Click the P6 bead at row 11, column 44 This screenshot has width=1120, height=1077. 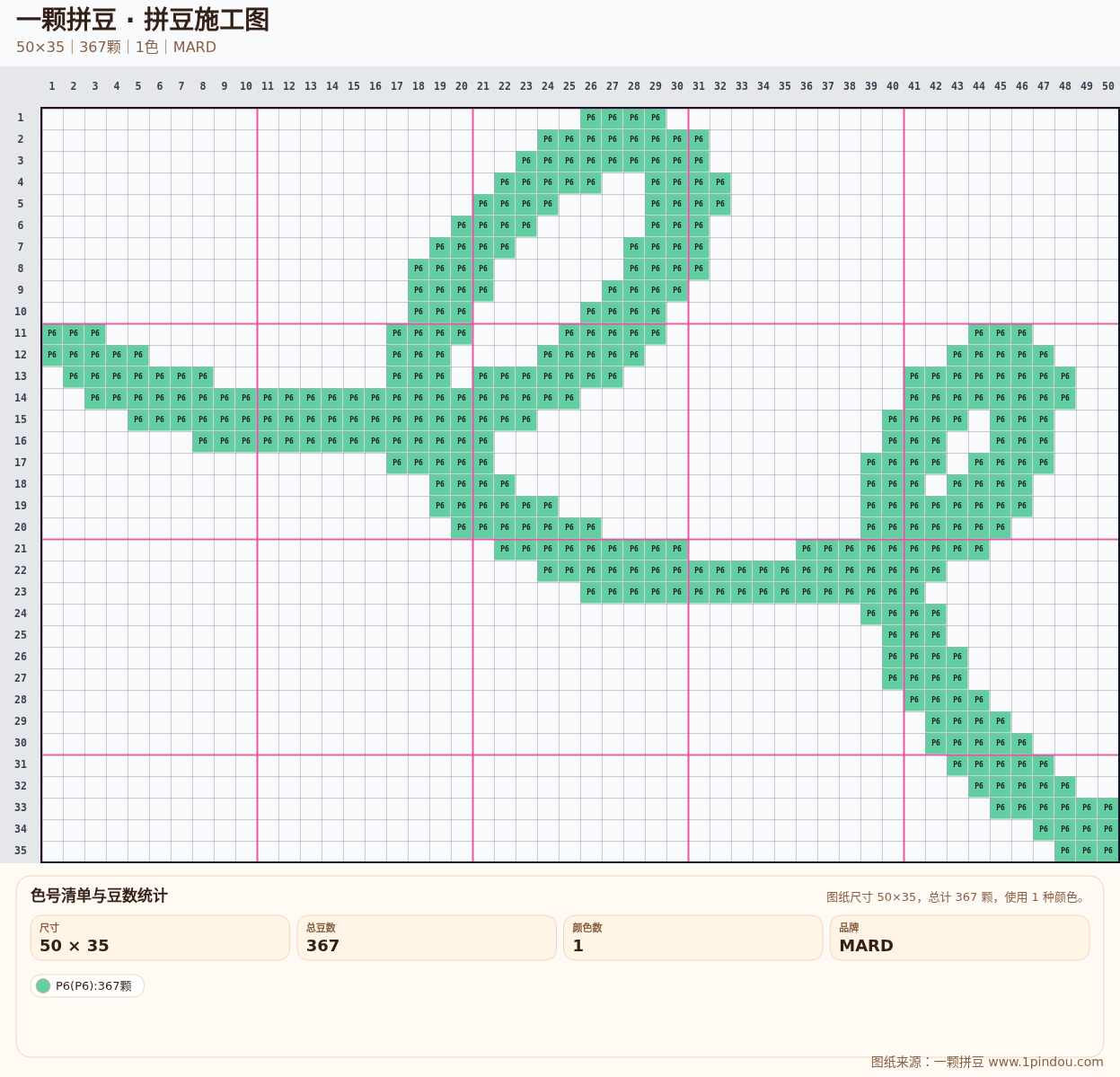[979, 333]
